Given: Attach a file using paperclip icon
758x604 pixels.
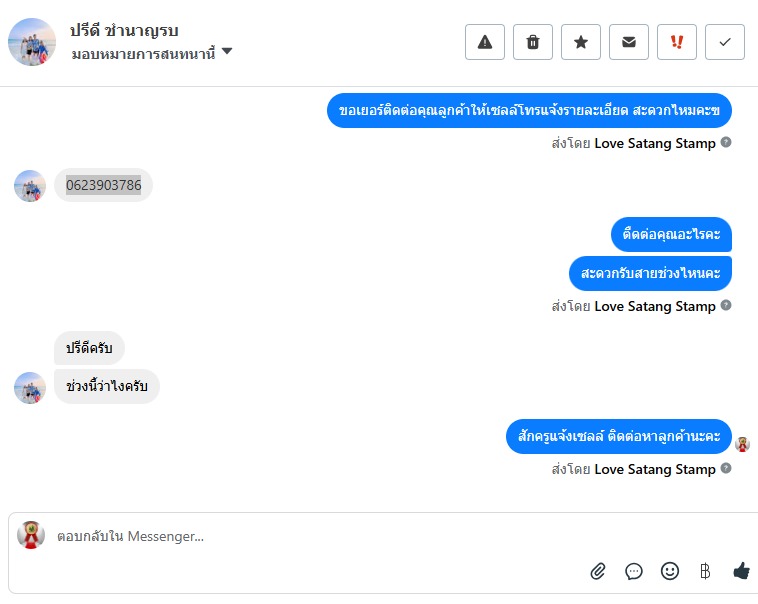Looking at the screenshot, I should tap(598, 571).
